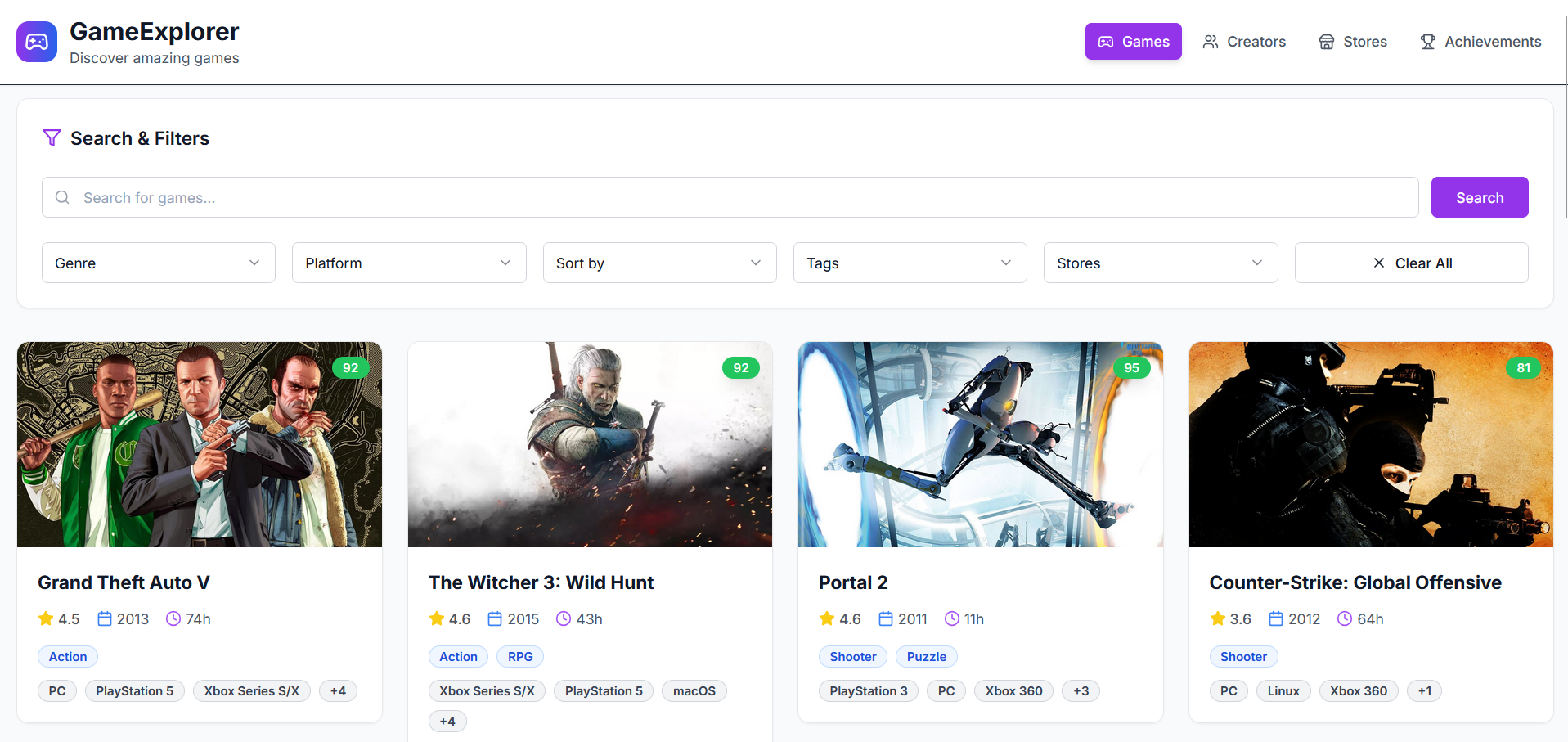The width and height of the screenshot is (1568, 742).
Task: Open the Platform dropdown
Action: tap(409, 263)
